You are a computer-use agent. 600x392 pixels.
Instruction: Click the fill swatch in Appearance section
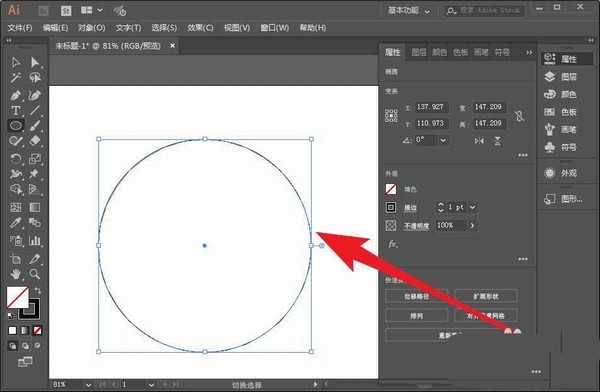coord(391,189)
